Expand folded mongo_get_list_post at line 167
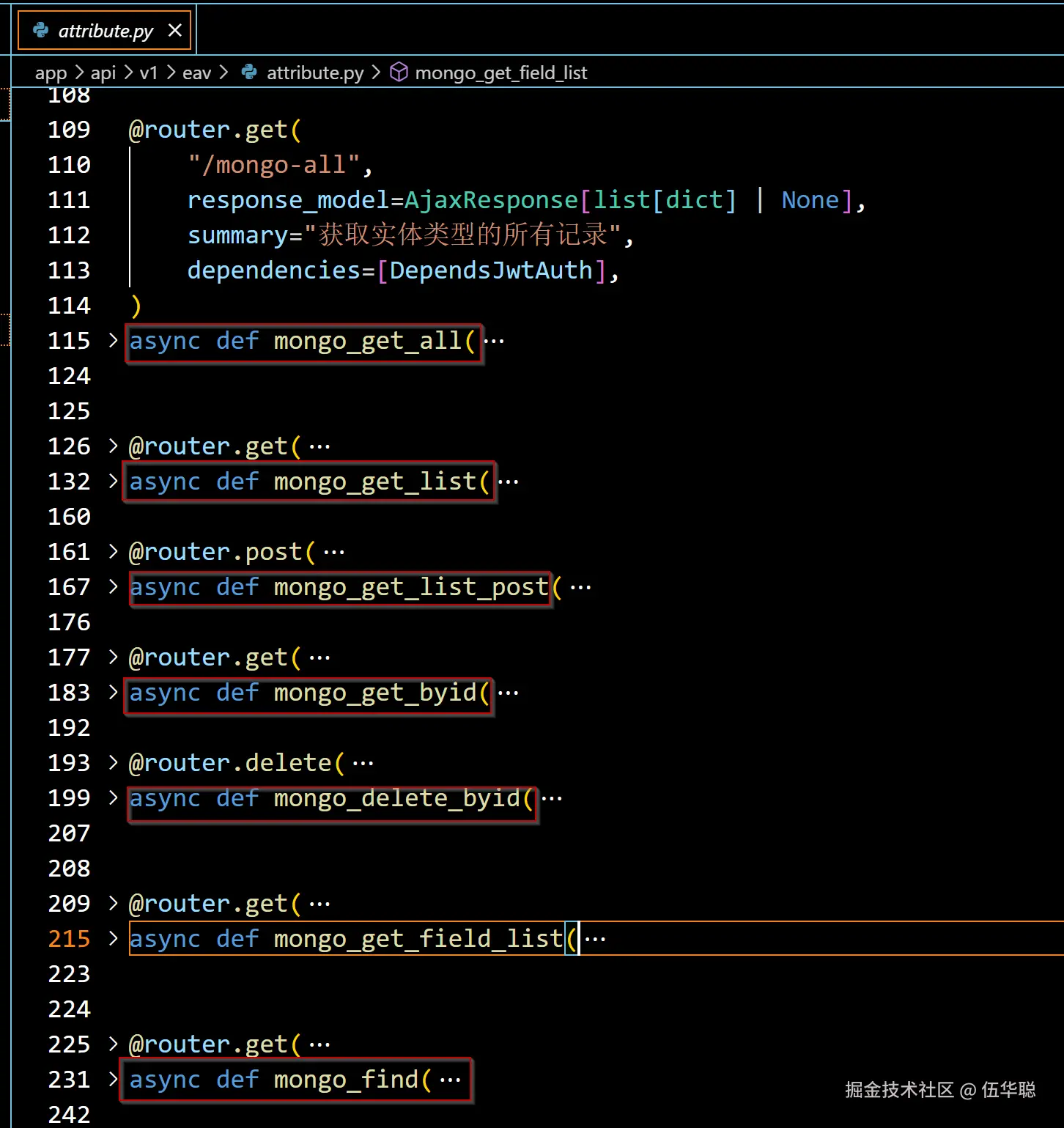This screenshot has height=1128, width=1064. [113, 586]
